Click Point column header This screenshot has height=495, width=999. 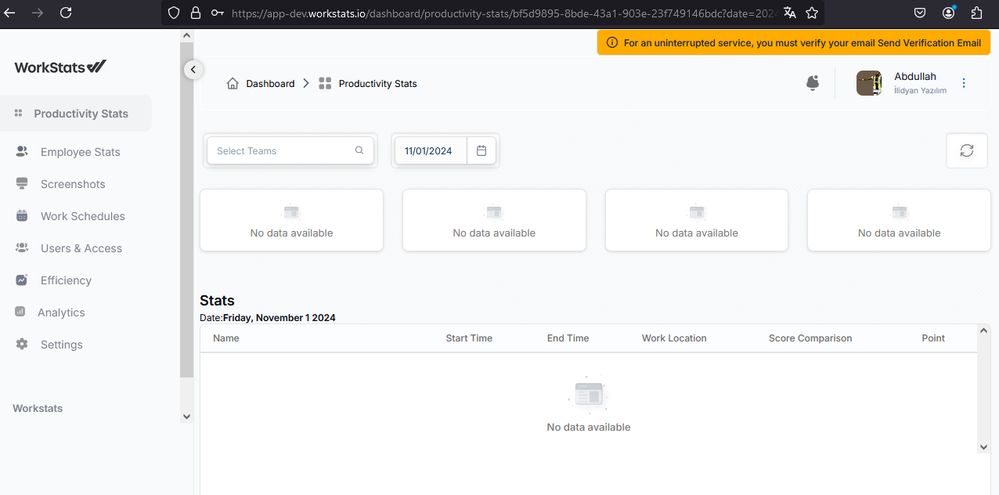coord(933,338)
